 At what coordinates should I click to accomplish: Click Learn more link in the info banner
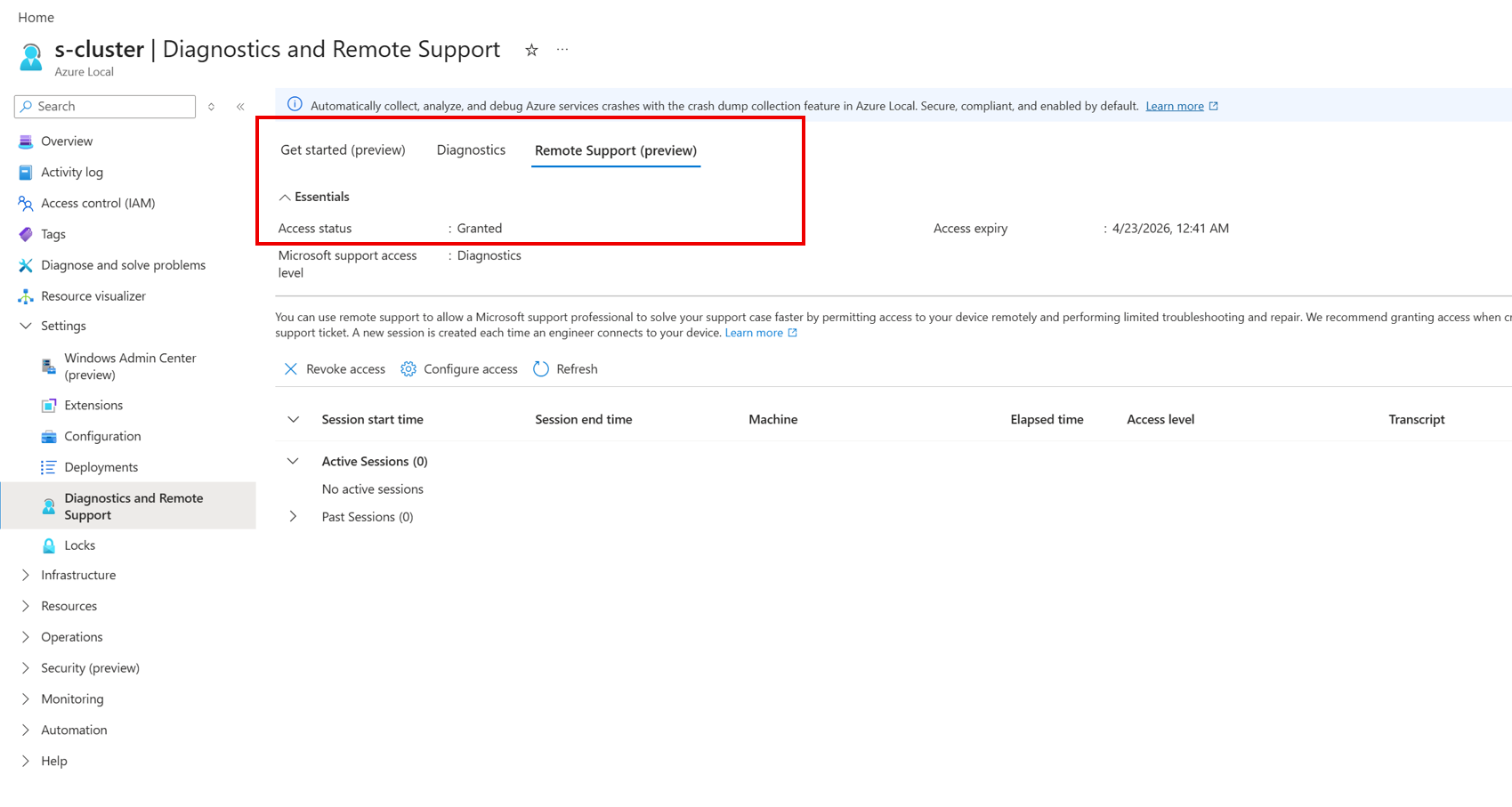pyautogui.click(x=1175, y=107)
